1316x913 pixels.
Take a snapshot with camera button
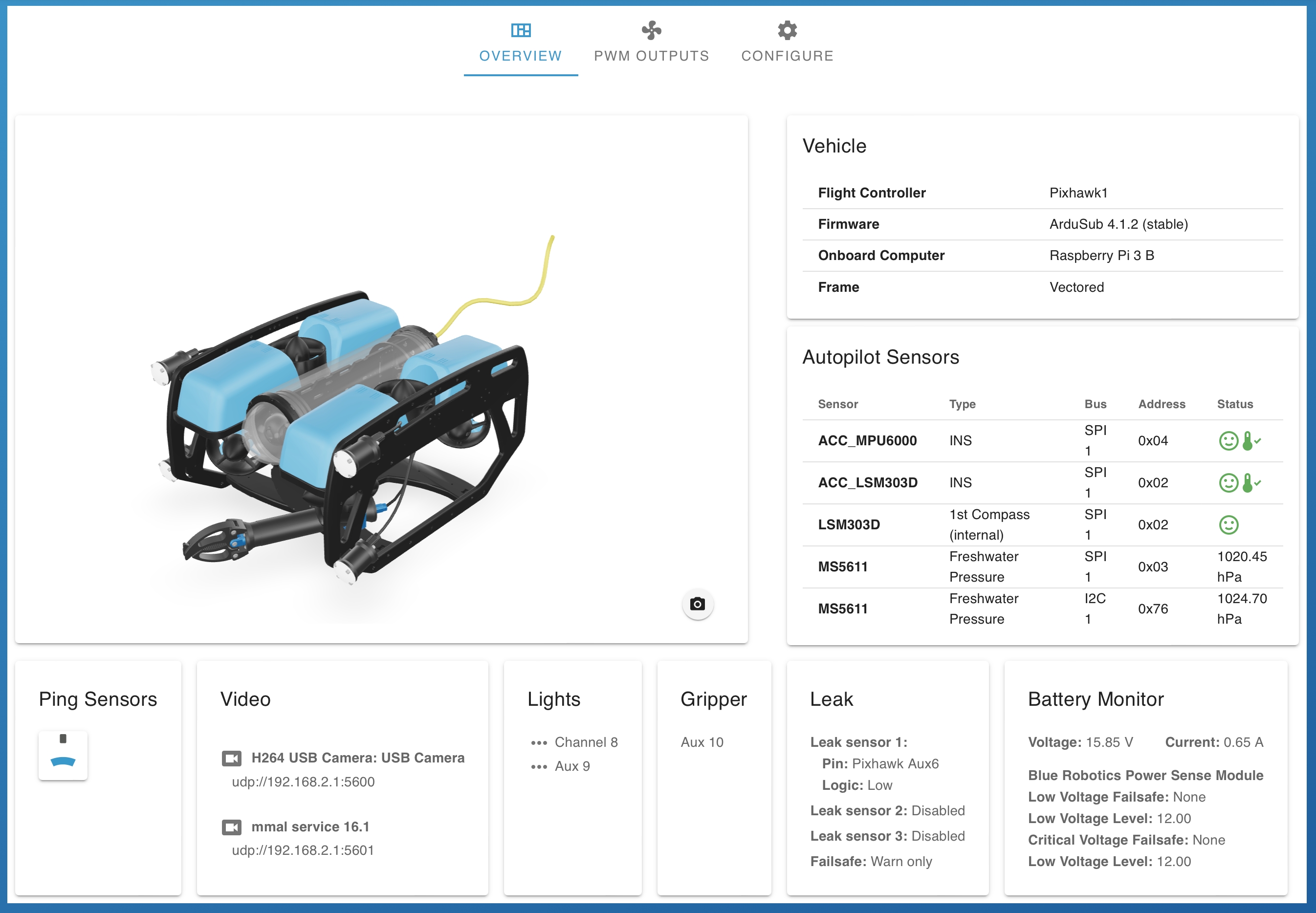697,604
